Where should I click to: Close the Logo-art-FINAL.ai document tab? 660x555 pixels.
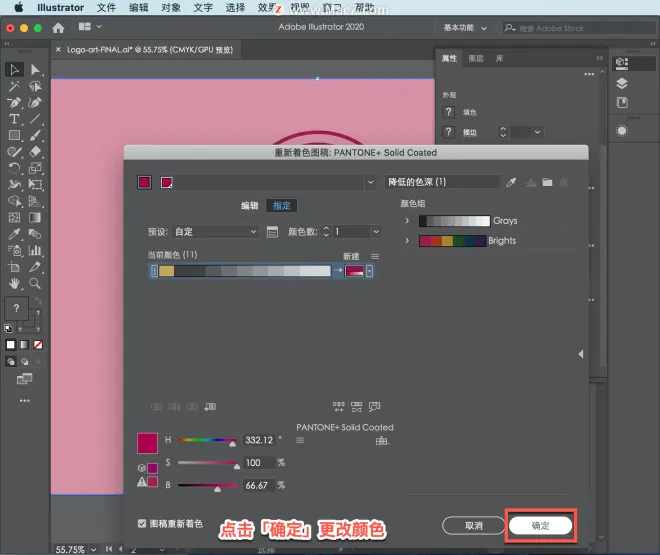click(x=58, y=50)
